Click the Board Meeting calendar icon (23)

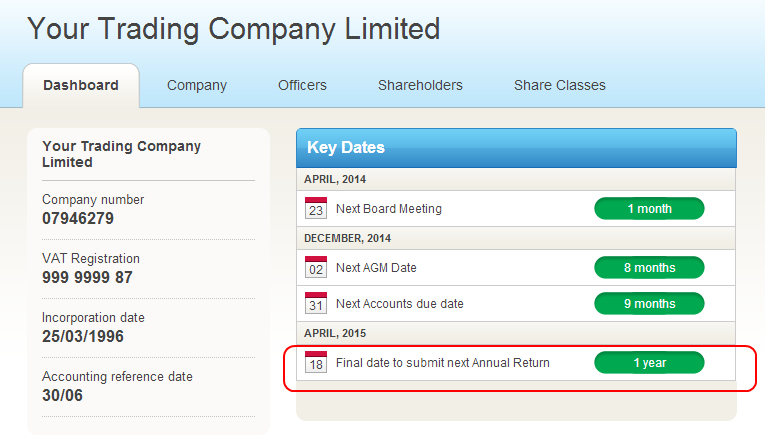pos(316,209)
